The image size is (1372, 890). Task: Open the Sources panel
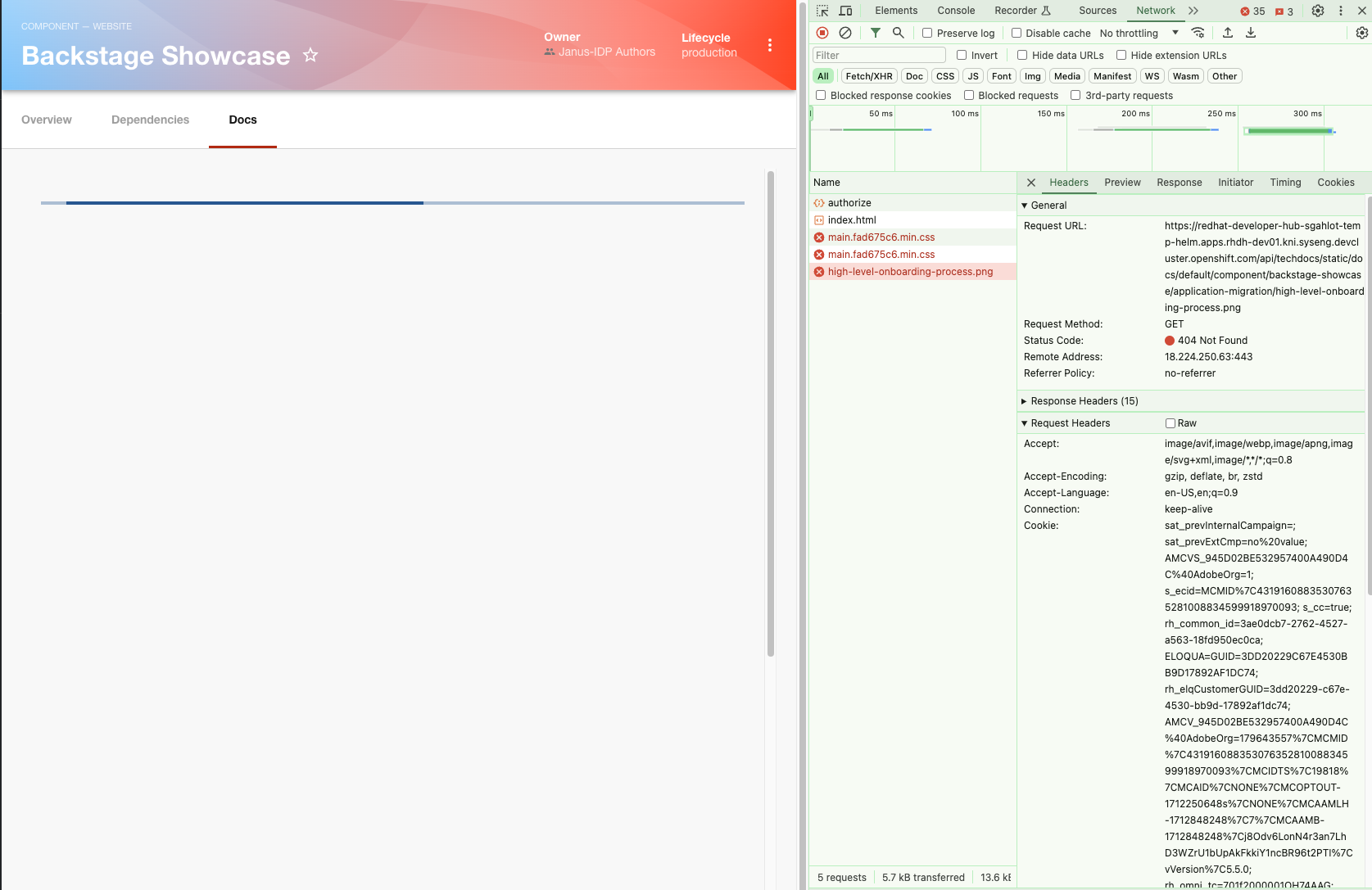pyautogui.click(x=1098, y=11)
